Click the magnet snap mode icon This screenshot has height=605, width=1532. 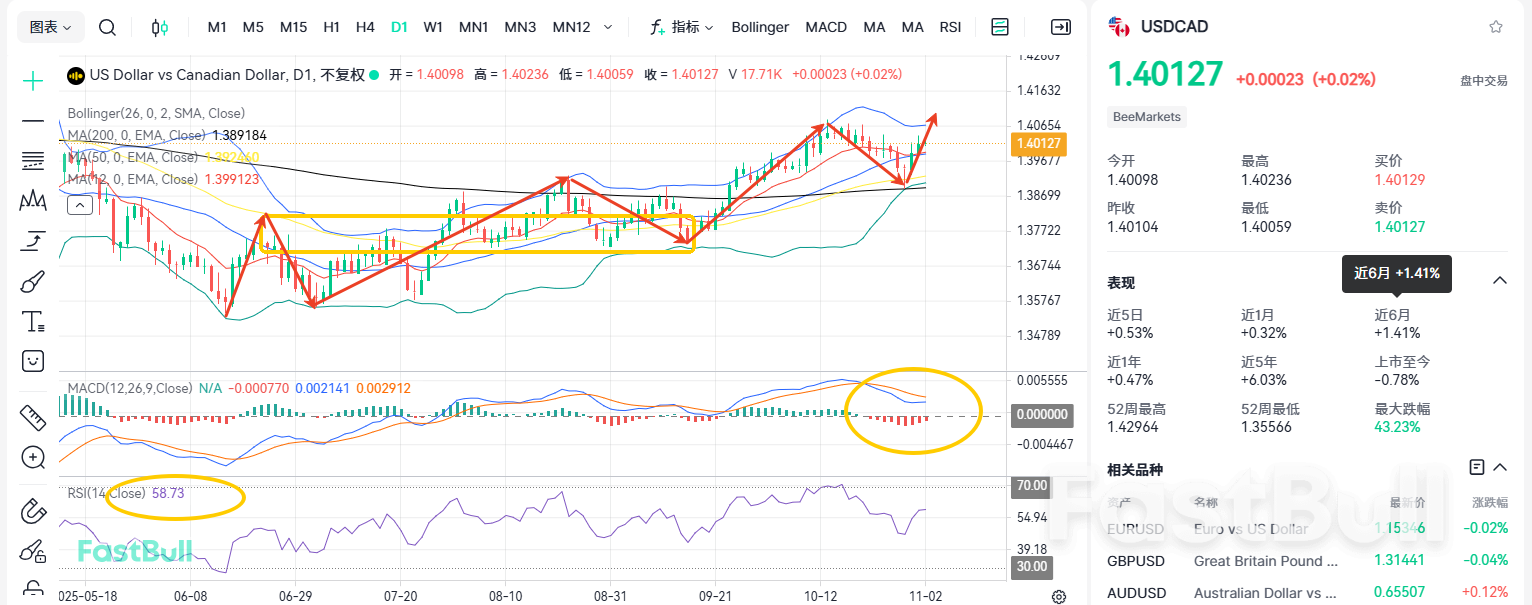click(x=33, y=511)
